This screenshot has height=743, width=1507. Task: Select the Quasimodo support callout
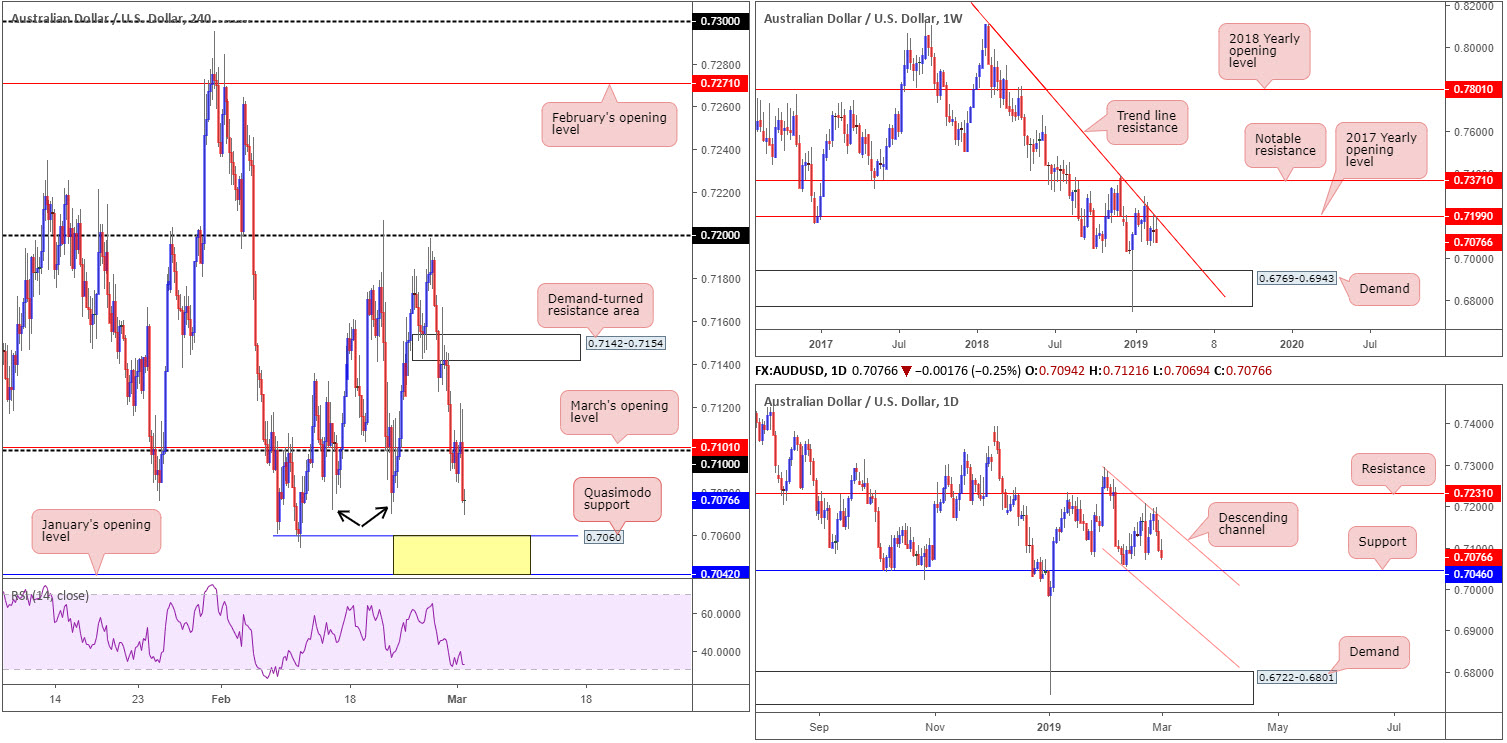click(617, 497)
